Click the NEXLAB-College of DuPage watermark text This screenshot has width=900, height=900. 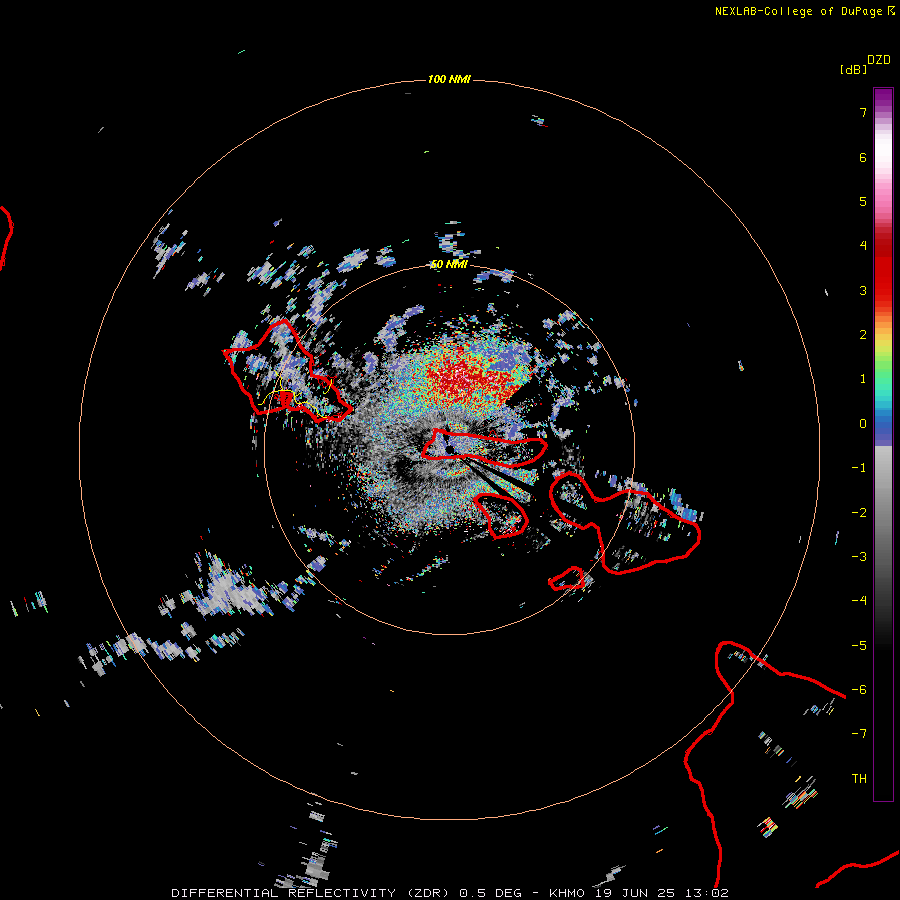click(804, 11)
